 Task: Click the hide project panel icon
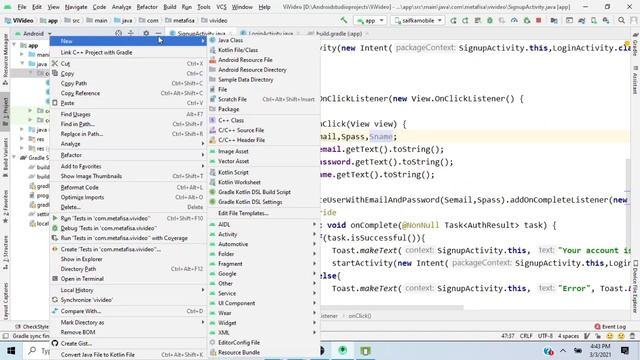pos(159,33)
